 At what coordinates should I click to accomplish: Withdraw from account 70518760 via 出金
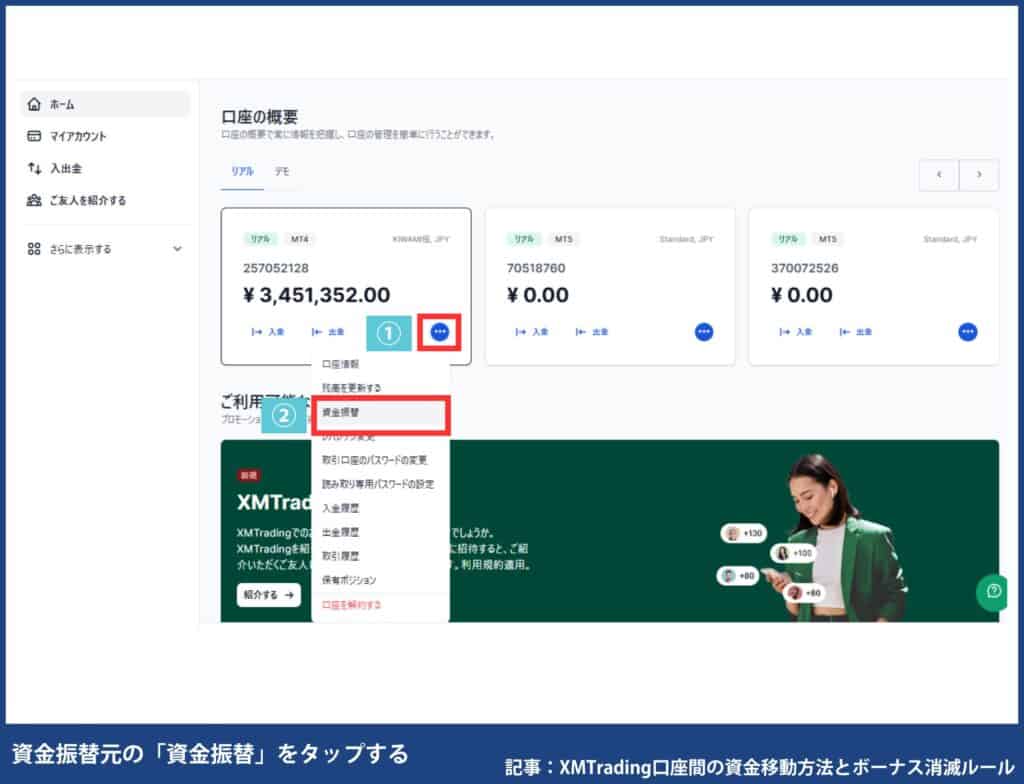click(592, 332)
